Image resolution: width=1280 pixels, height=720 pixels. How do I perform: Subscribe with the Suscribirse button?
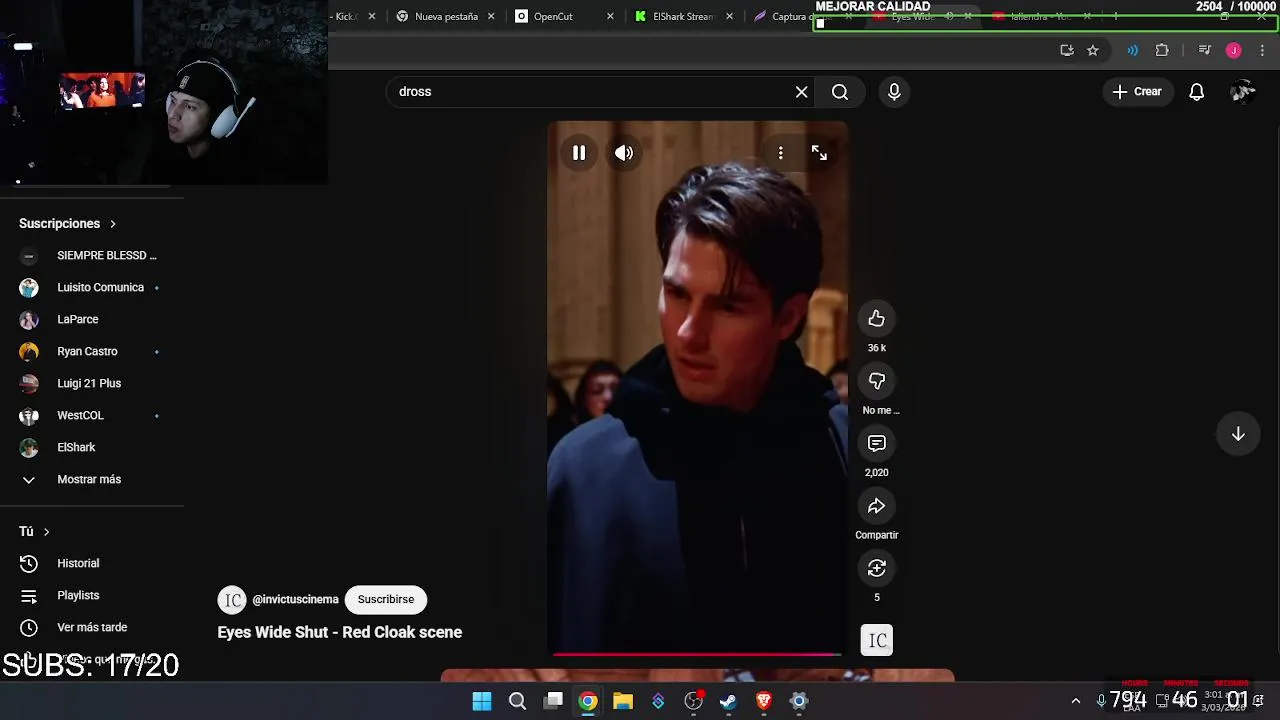pyautogui.click(x=386, y=599)
